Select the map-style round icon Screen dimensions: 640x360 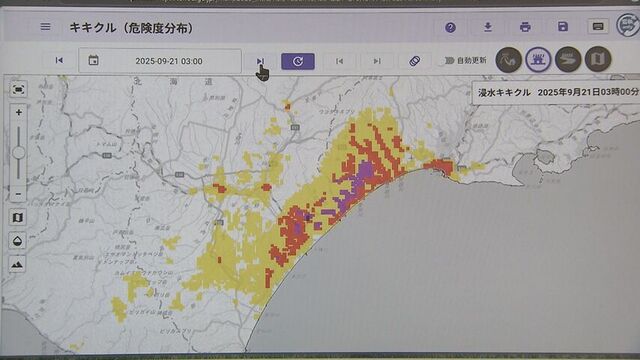click(598, 60)
